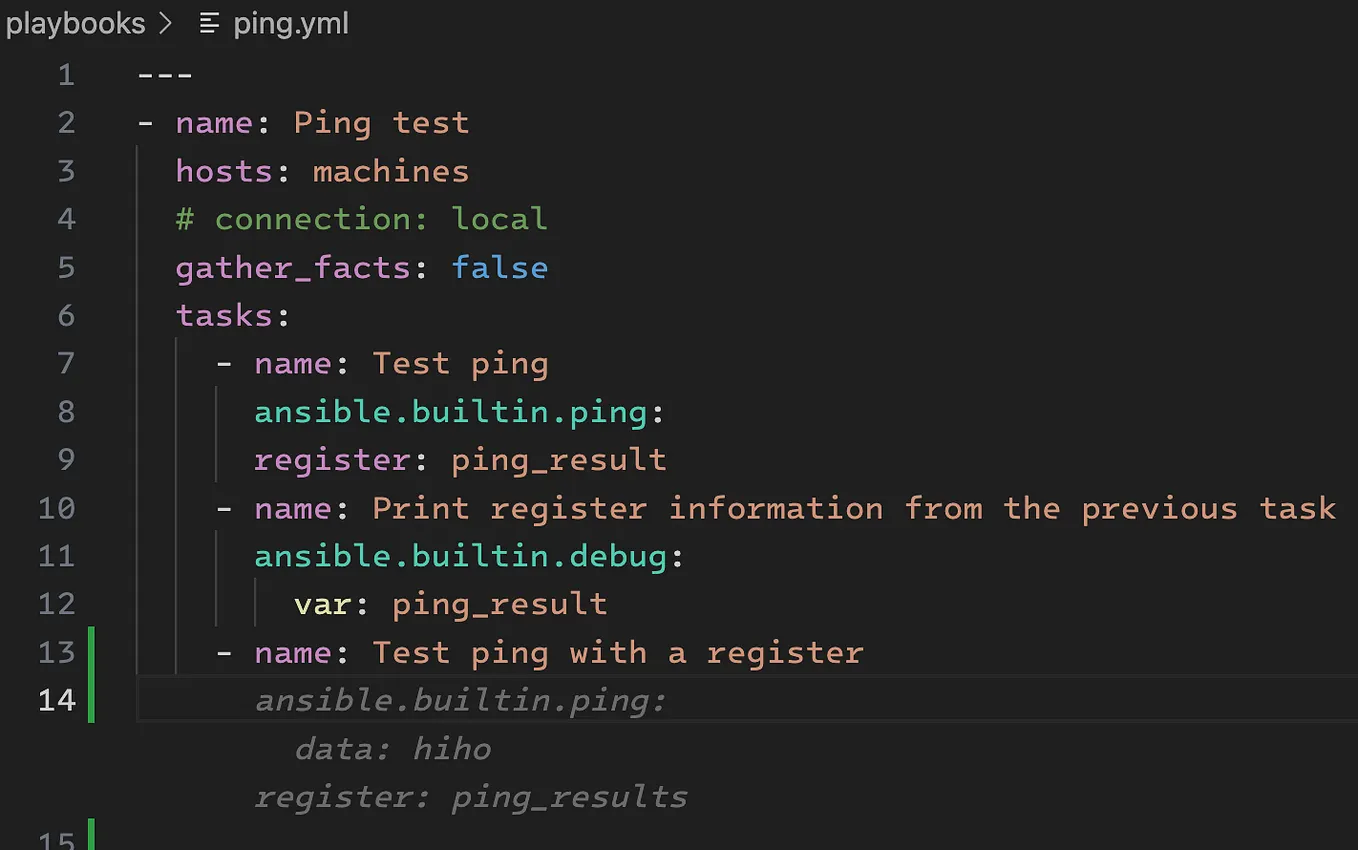Image resolution: width=1358 pixels, height=850 pixels.
Task: Expand the breadcrumb chevron after playbooks
Action: tap(166, 24)
